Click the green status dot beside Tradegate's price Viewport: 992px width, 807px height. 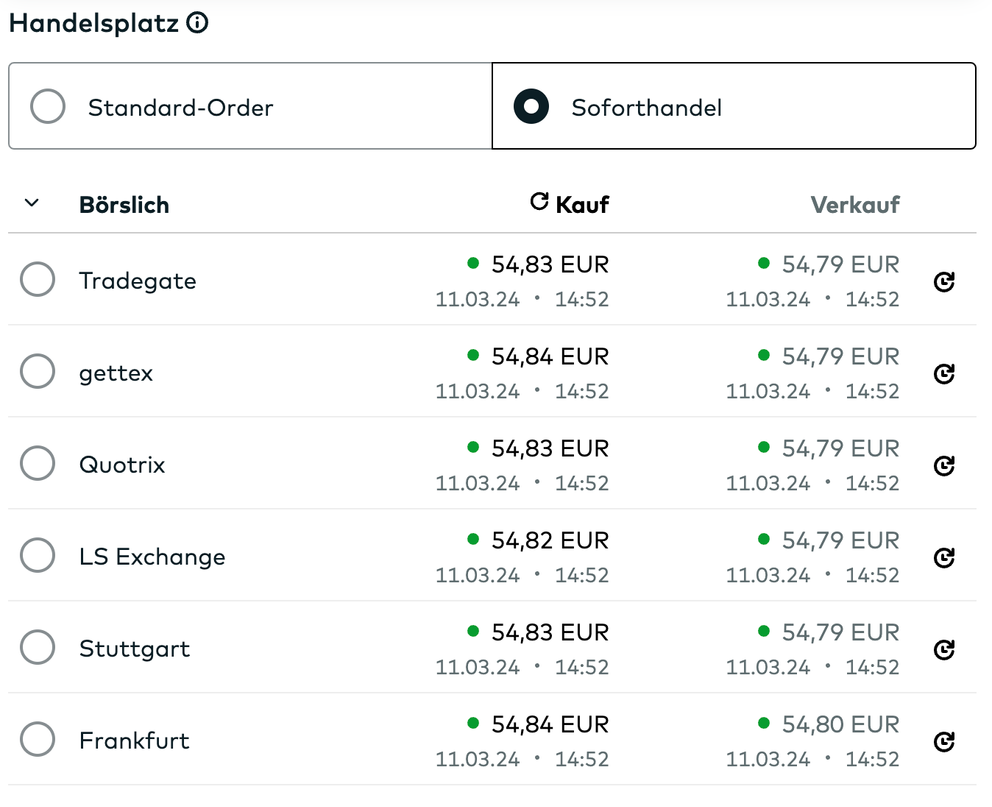coord(472,263)
